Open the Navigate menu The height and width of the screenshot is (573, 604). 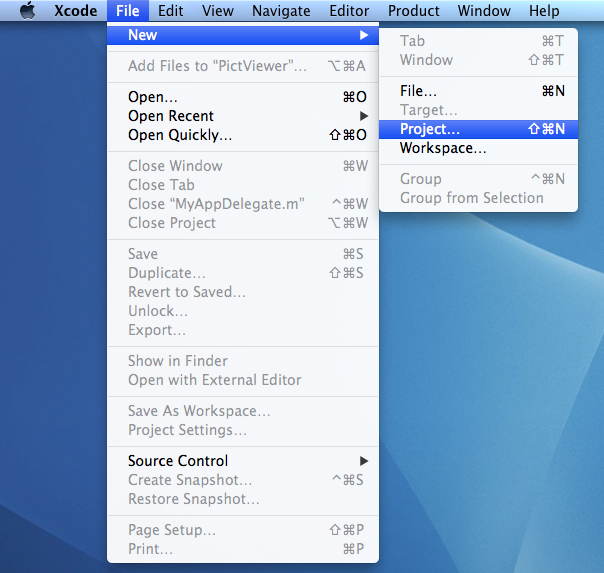click(281, 11)
